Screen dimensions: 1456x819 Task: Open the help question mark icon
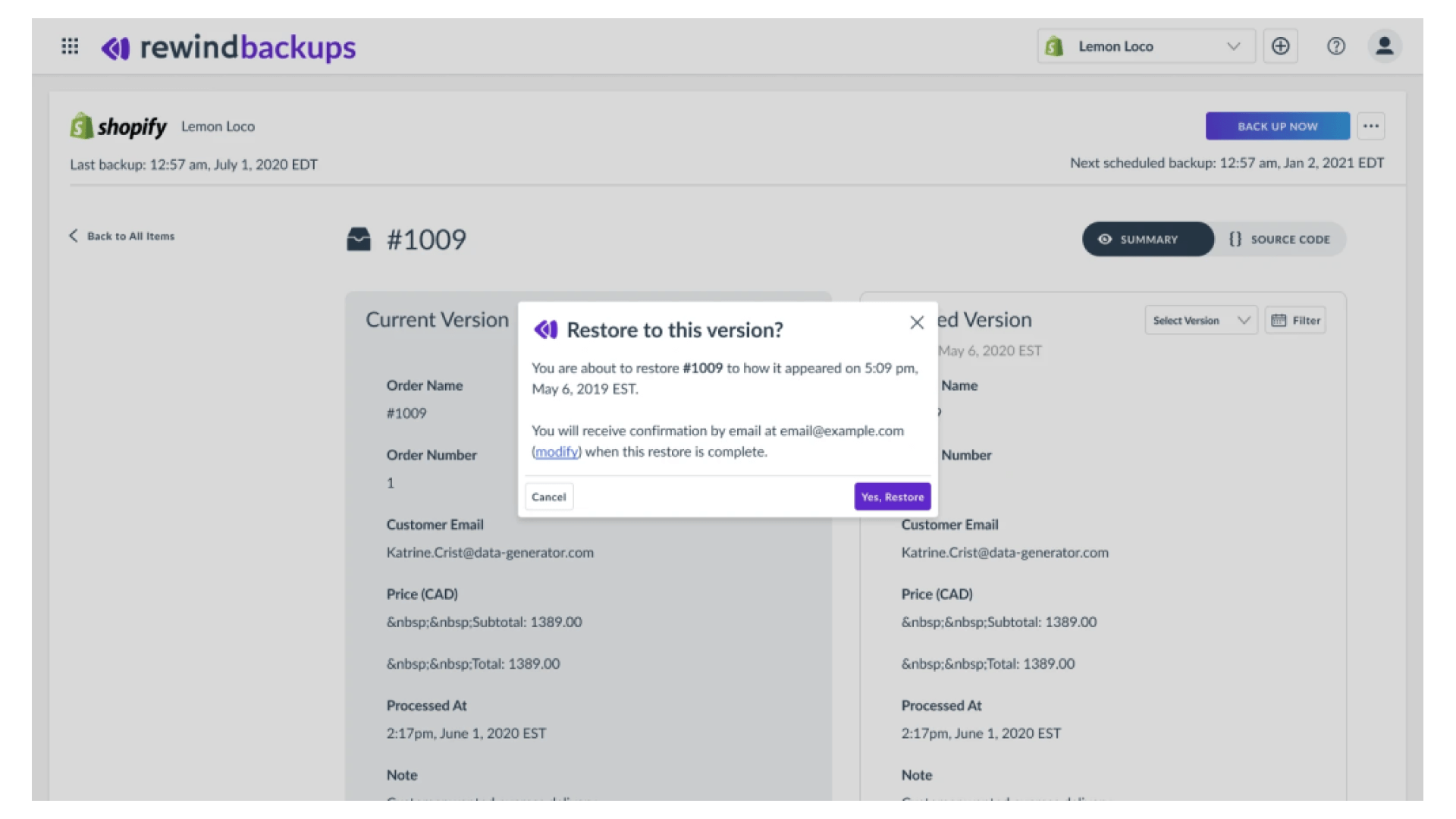[1335, 46]
